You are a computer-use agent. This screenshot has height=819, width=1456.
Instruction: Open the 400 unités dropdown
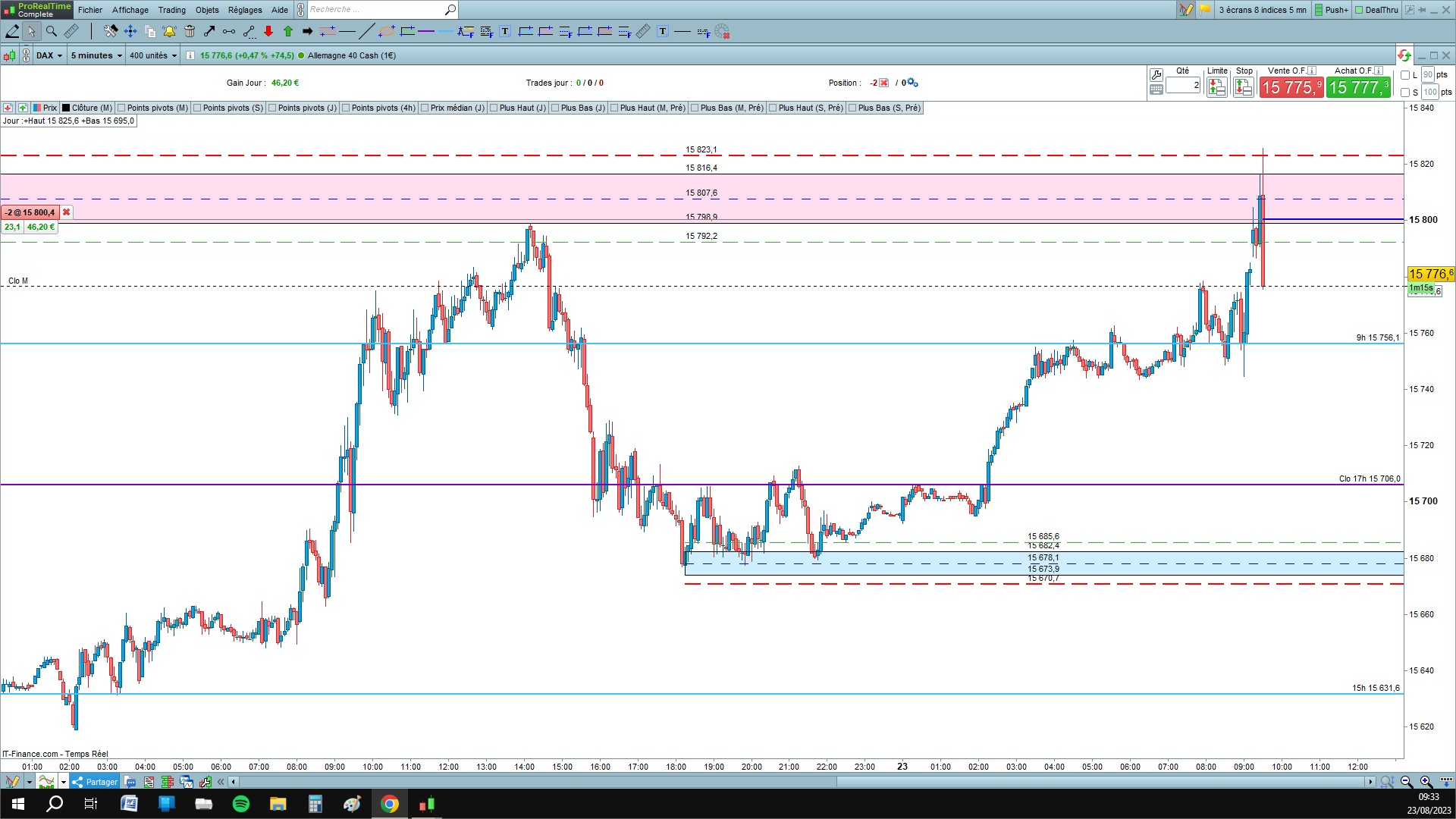tap(153, 55)
